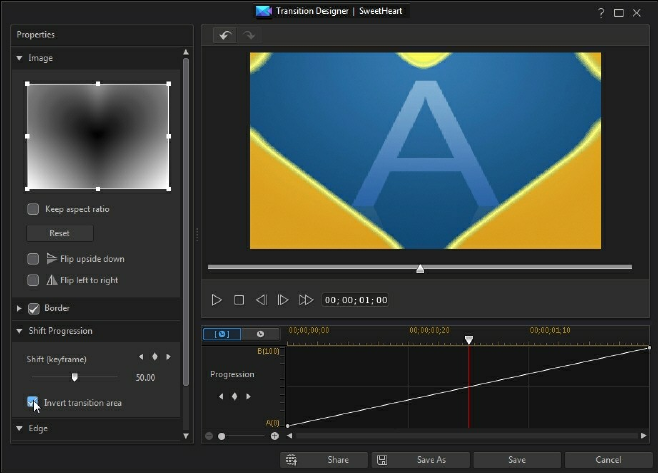The image size is (658, 473).
Task: Add a Shift keyframe with diamond icon
Action: pyautogui.click(x=154, y=357)
